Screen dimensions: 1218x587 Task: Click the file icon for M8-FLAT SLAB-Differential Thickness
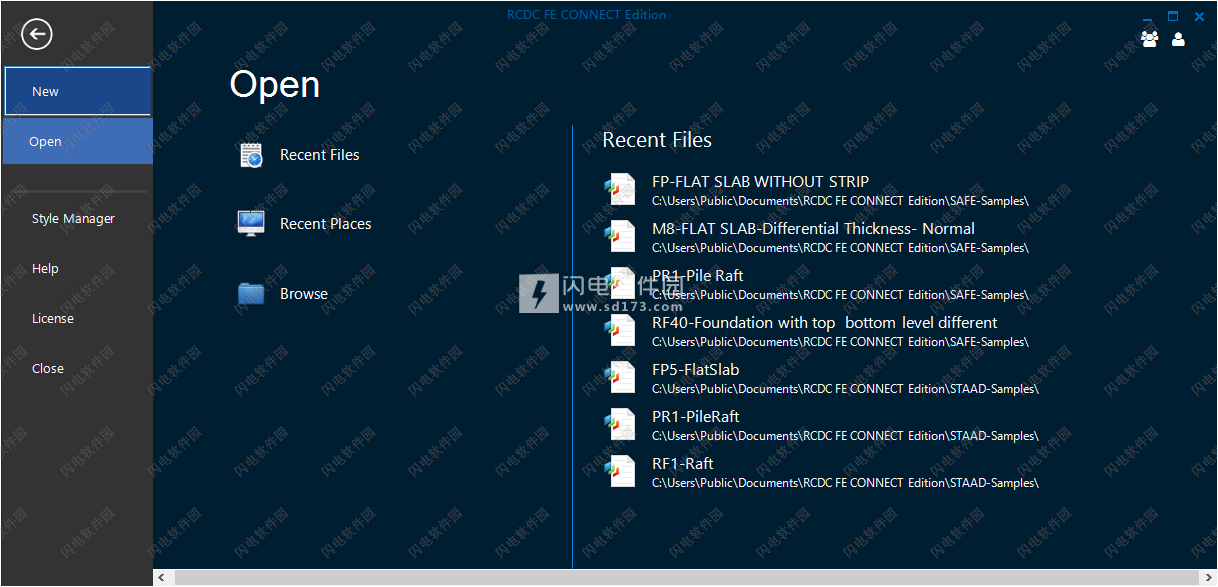[621, 236]
